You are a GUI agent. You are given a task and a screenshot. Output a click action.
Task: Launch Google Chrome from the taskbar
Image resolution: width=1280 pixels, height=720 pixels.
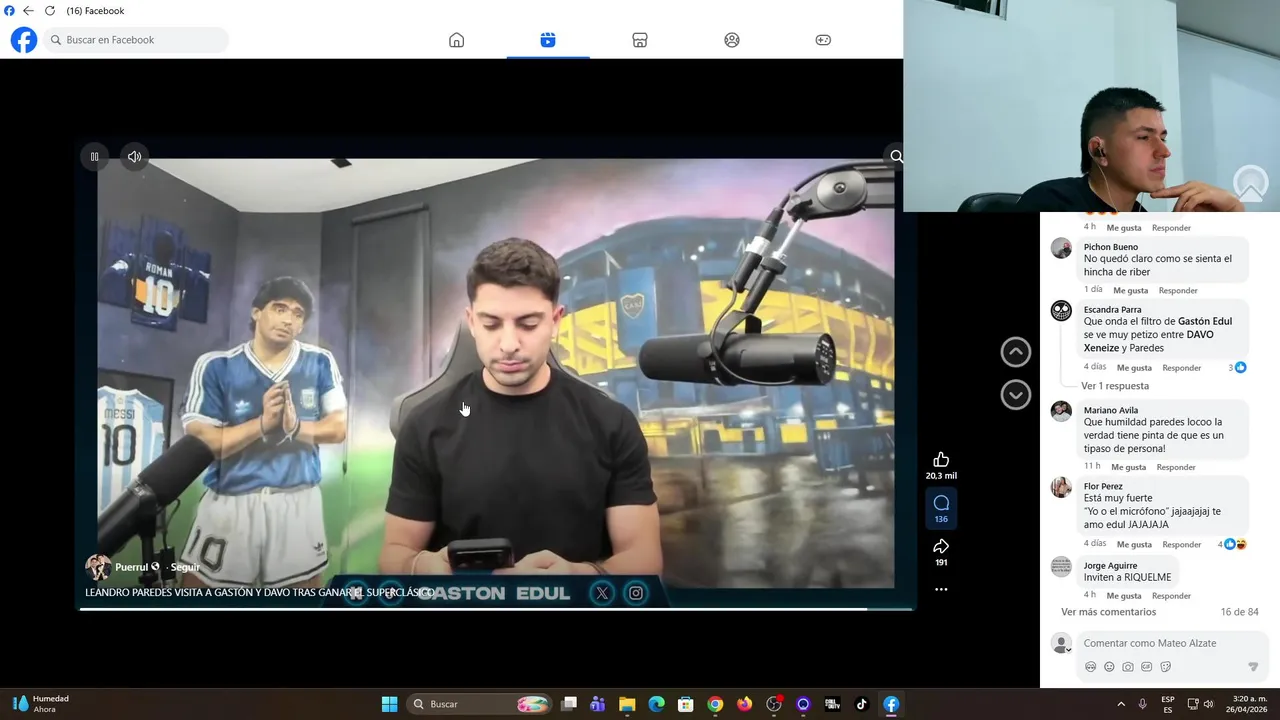[x=715, y=704]
